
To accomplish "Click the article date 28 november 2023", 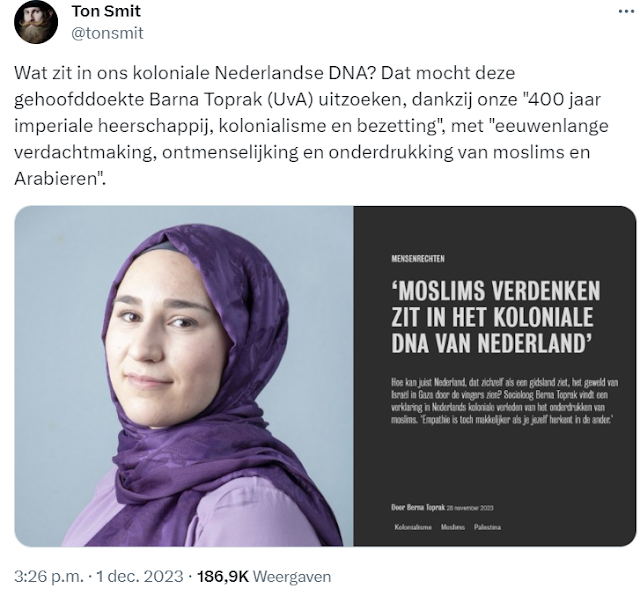I will (470, 508).
